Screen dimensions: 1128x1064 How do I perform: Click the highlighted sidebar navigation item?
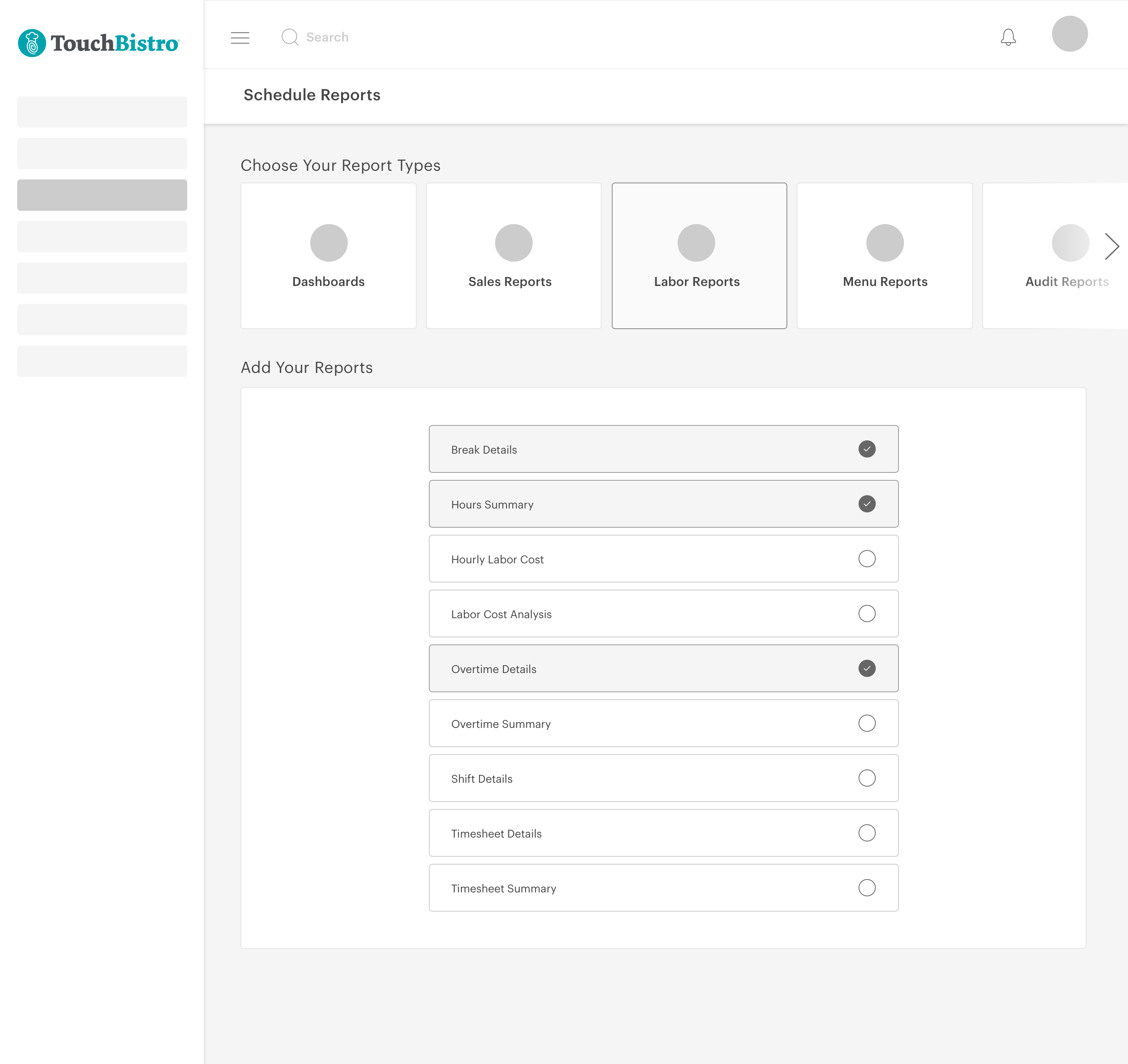click(102, 195)
